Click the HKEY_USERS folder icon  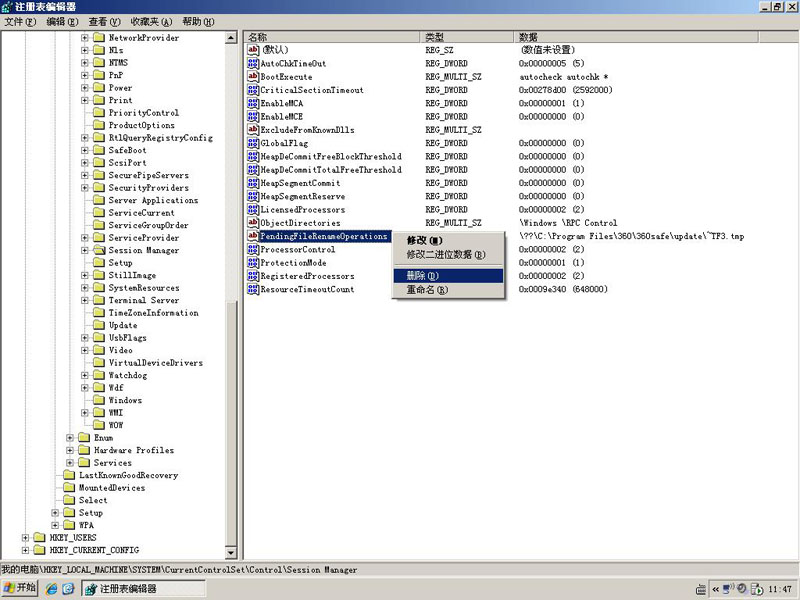click(40, 538)
